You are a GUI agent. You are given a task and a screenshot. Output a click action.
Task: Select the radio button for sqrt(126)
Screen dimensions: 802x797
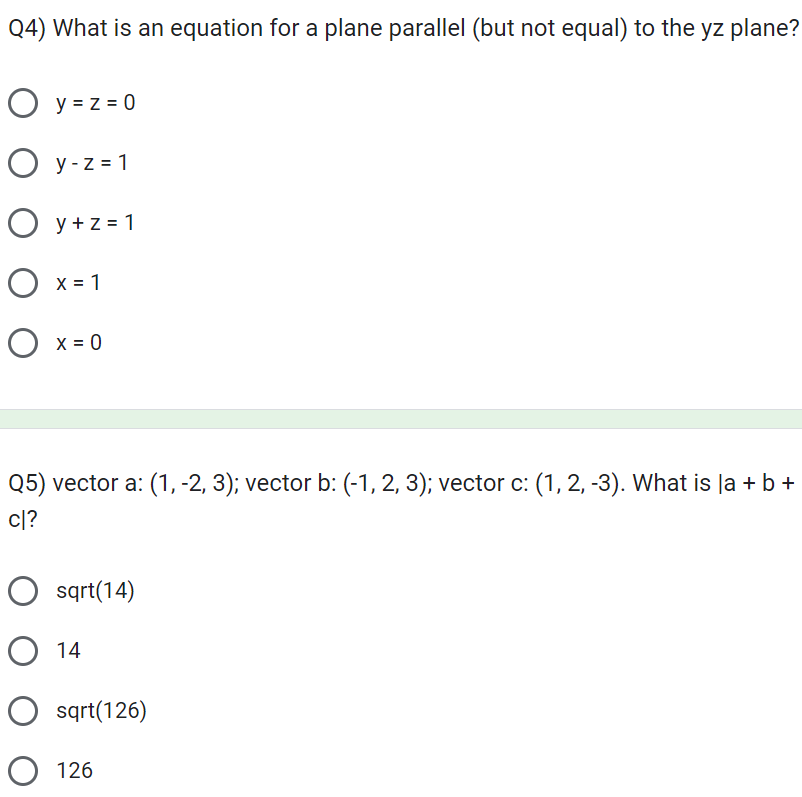coord(22,710)
